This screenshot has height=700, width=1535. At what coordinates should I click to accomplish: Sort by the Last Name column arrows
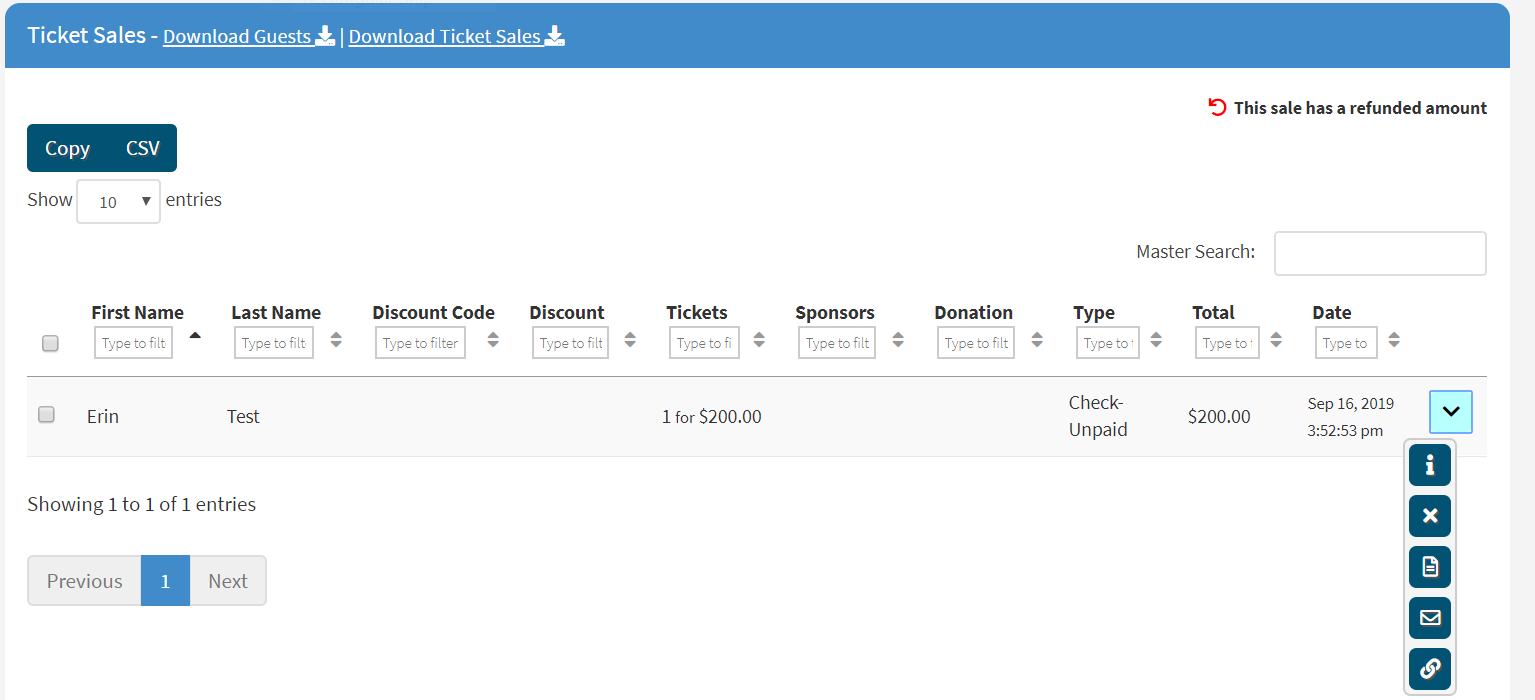(336, 341)
